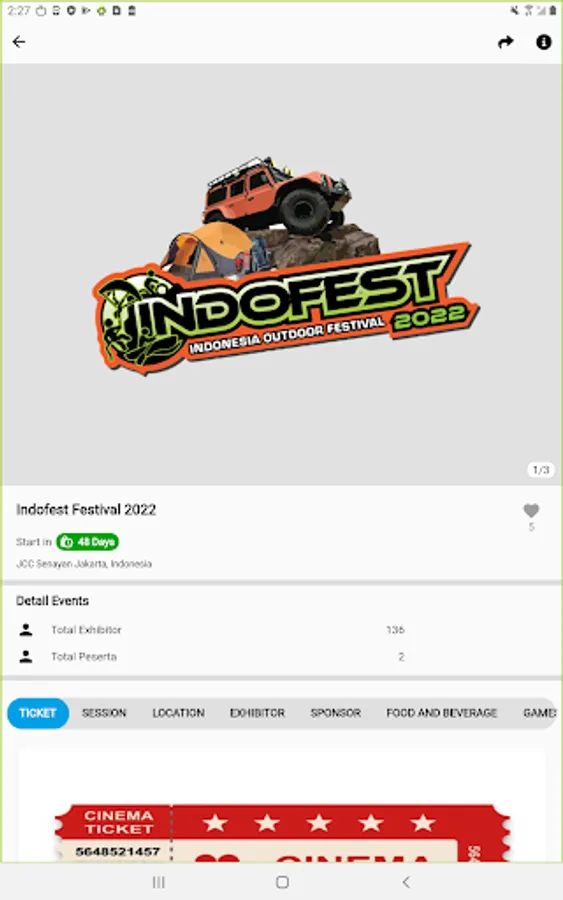The height and width of the screenshot is (900, 563).
Task: Share the event with the arrow icon
Action: (x=506, y=42)
